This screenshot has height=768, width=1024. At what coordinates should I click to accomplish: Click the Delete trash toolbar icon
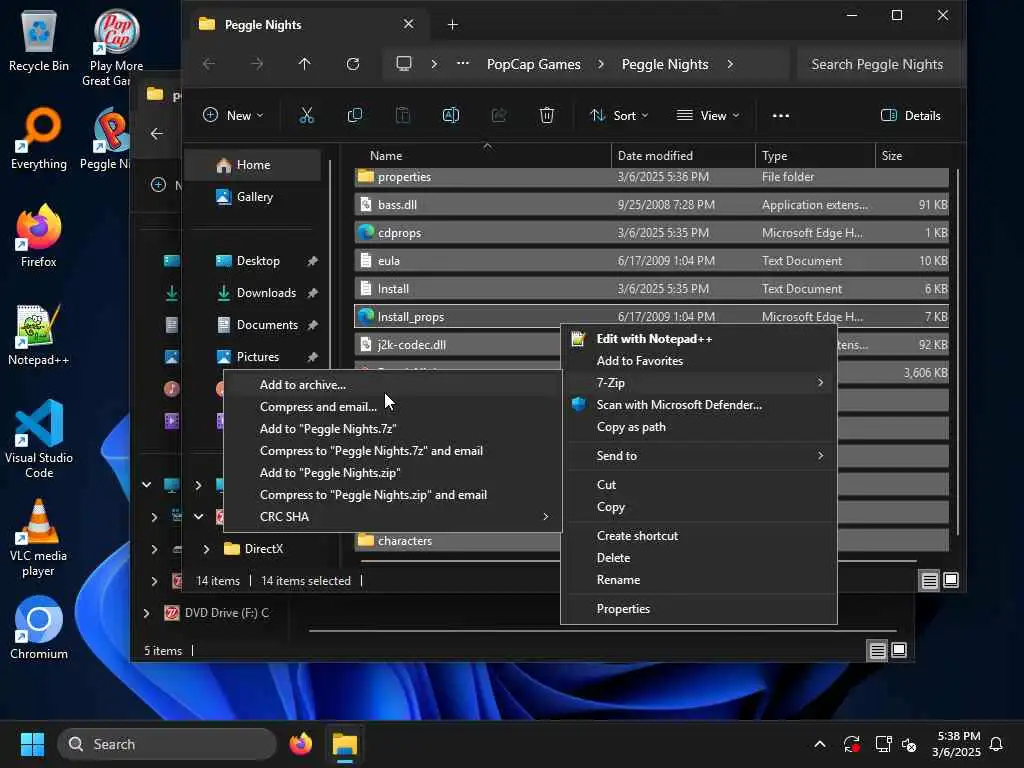[x=547, y=116]
